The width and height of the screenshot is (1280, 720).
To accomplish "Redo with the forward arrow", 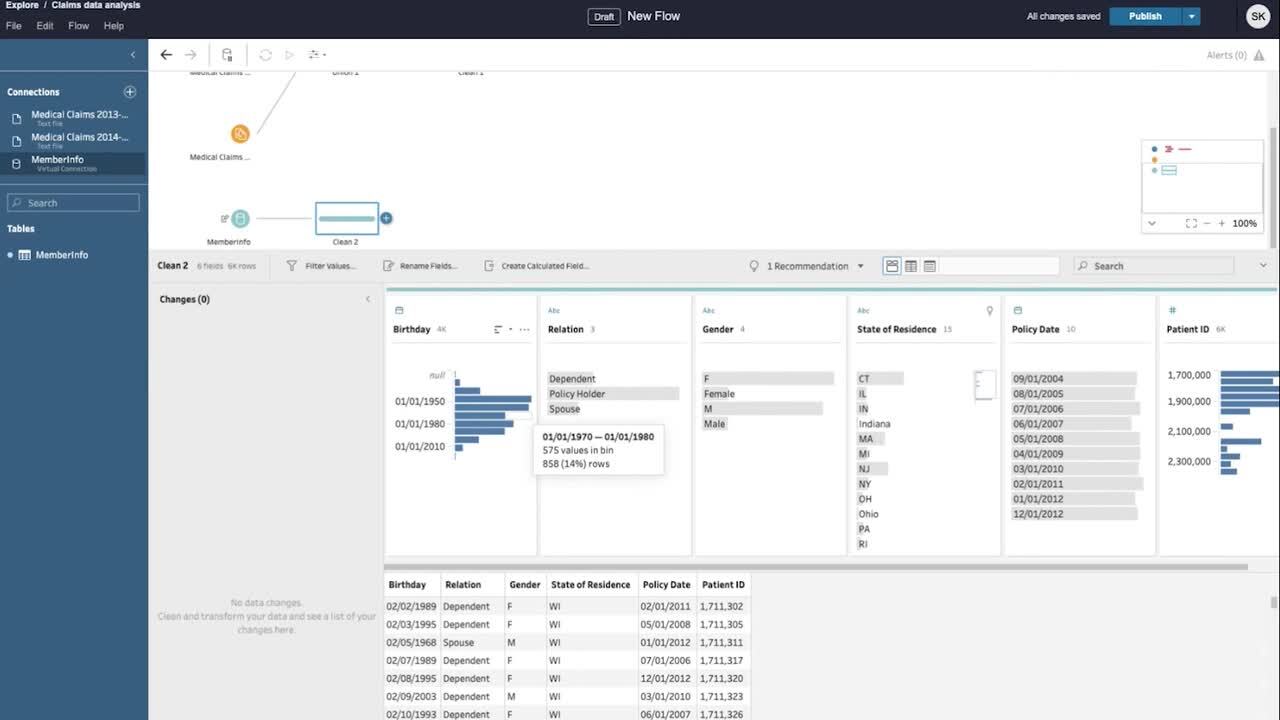I will (x=191, y=55).
